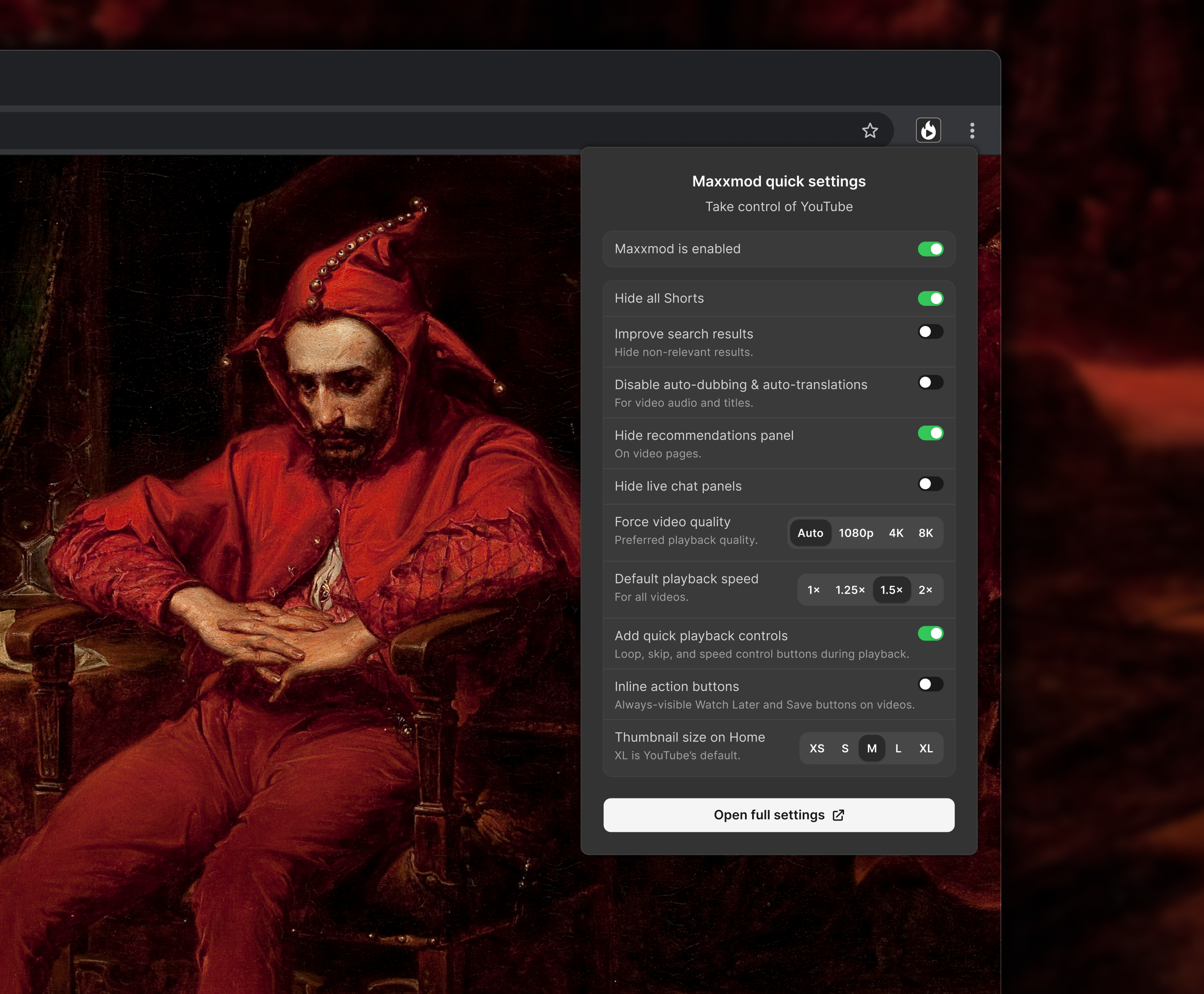
Task: Select 2x default playback speed
Action: coord(926,590)
